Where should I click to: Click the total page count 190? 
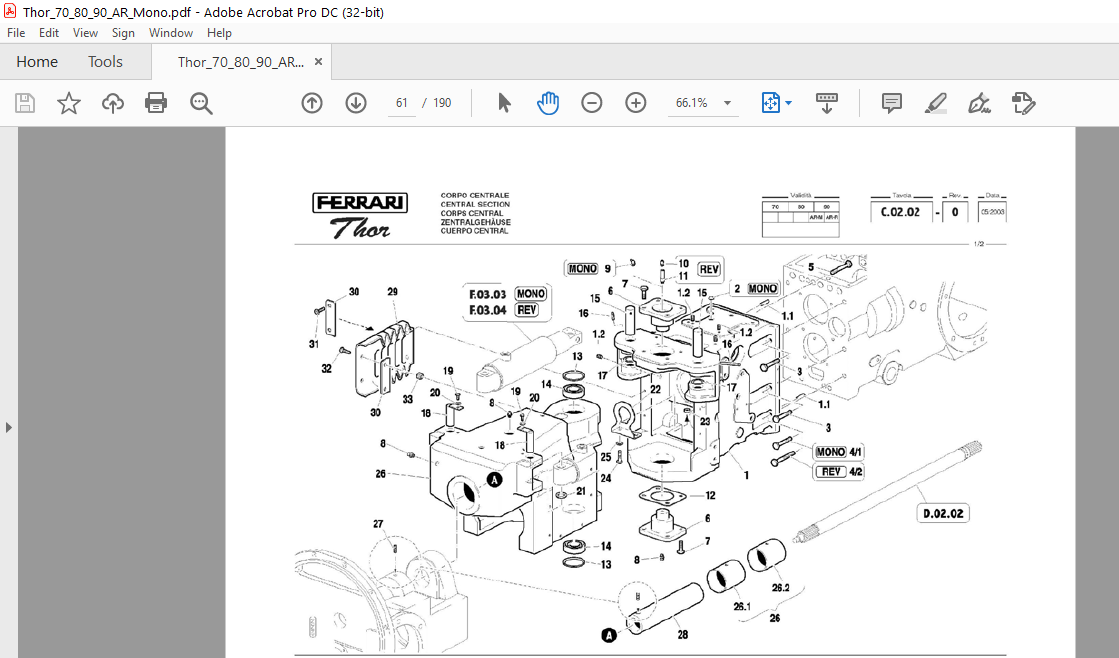(x=442, y=103)
